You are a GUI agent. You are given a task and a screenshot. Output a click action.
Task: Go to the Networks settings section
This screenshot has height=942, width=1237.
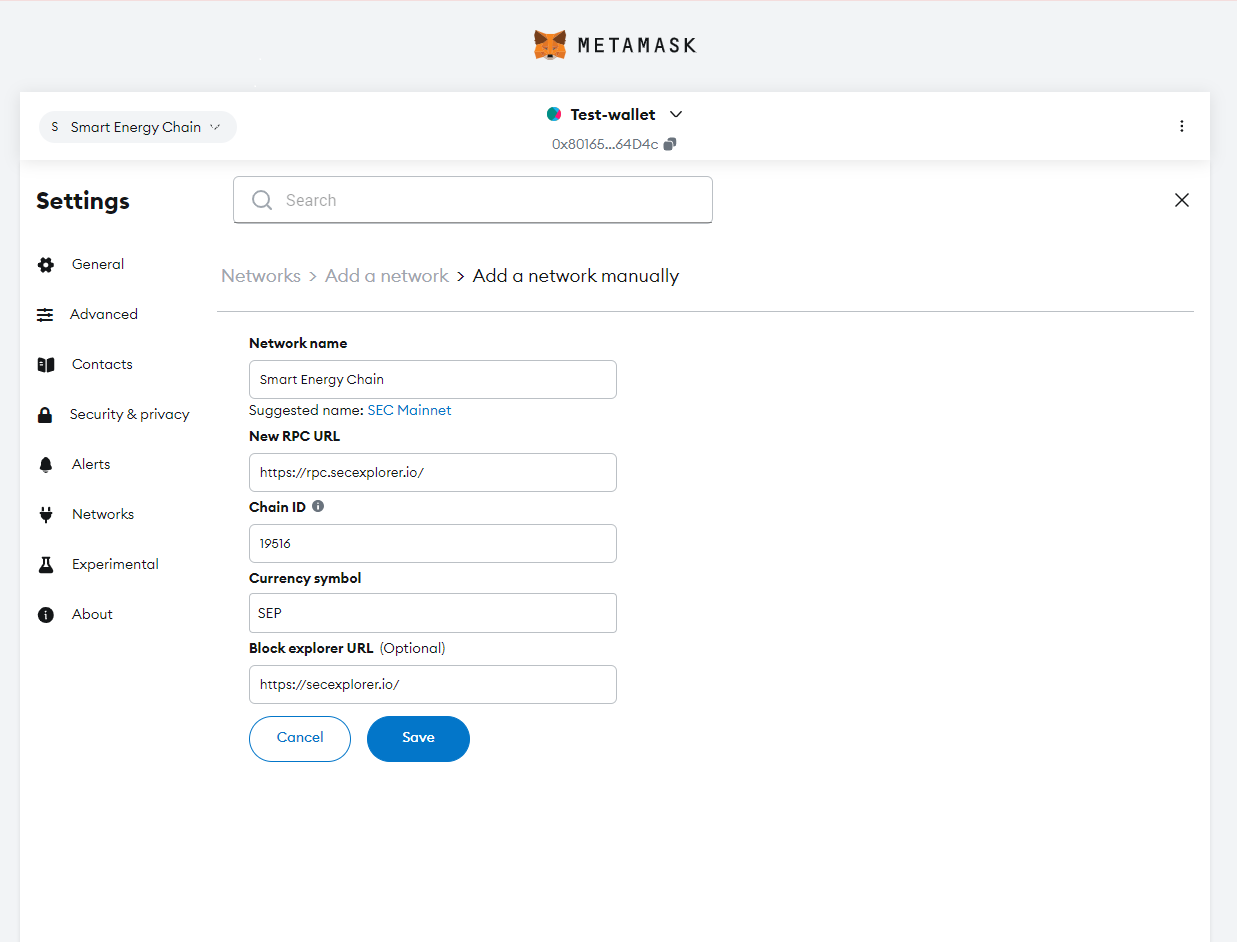pyautogui.click(x=102, y=514)
